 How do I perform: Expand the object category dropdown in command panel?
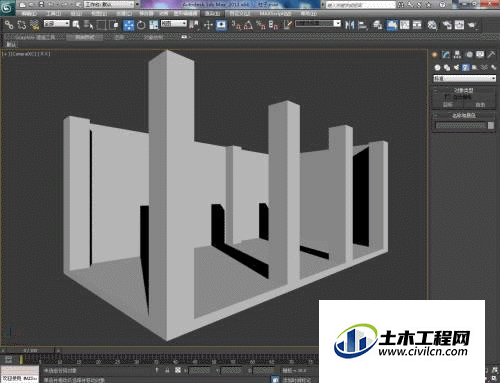[x=464, y=78]
